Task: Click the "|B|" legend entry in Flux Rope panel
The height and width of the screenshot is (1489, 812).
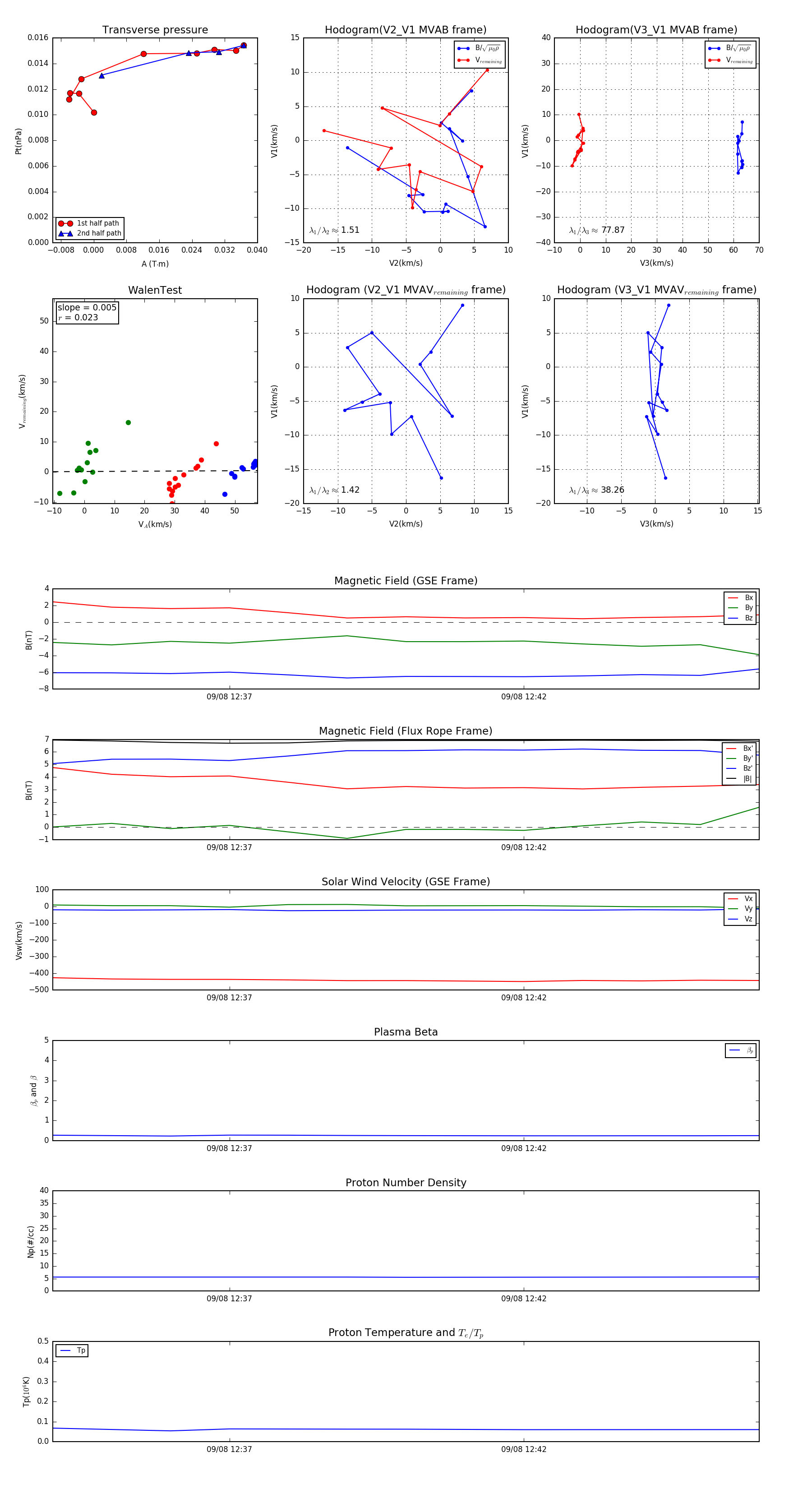Action: click(739, 779)
